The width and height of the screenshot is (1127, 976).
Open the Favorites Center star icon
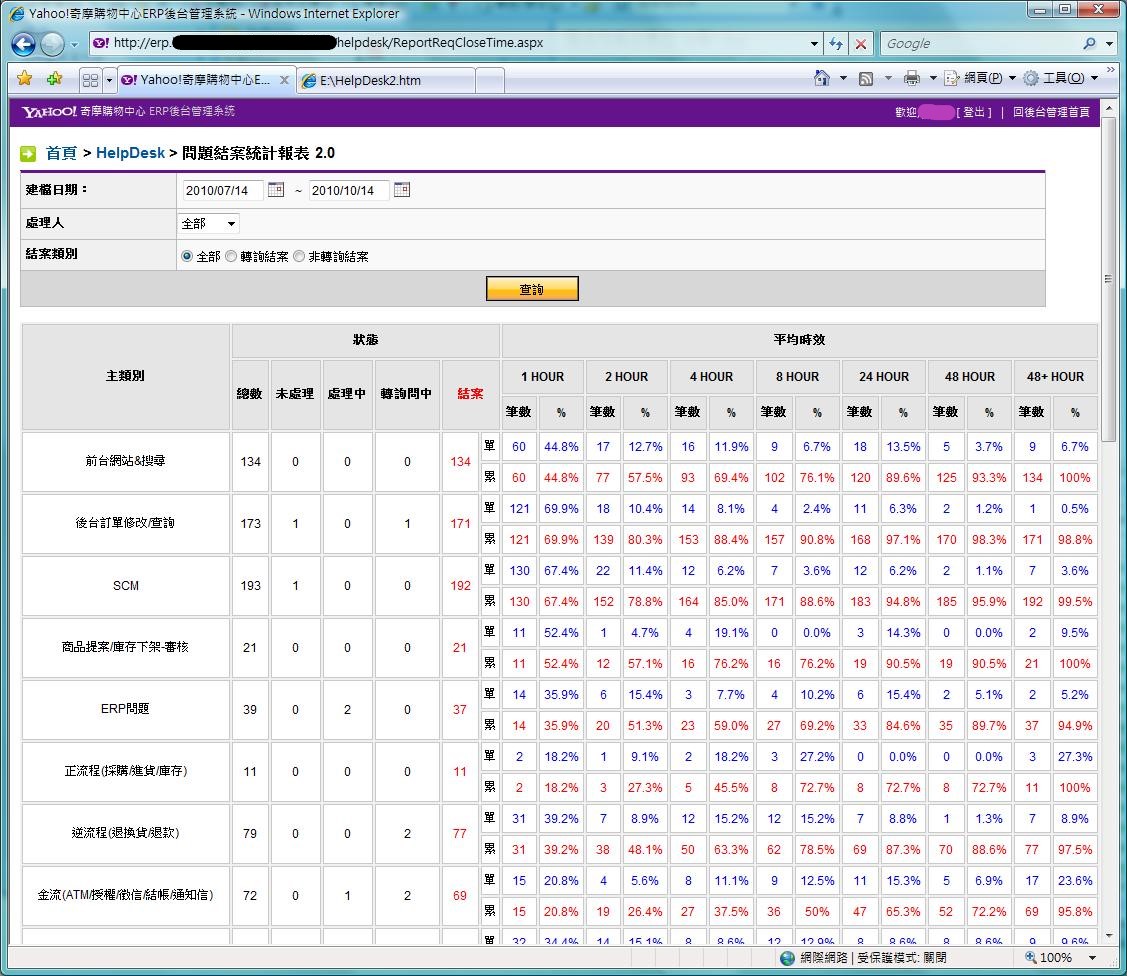(x=25, y=79)
